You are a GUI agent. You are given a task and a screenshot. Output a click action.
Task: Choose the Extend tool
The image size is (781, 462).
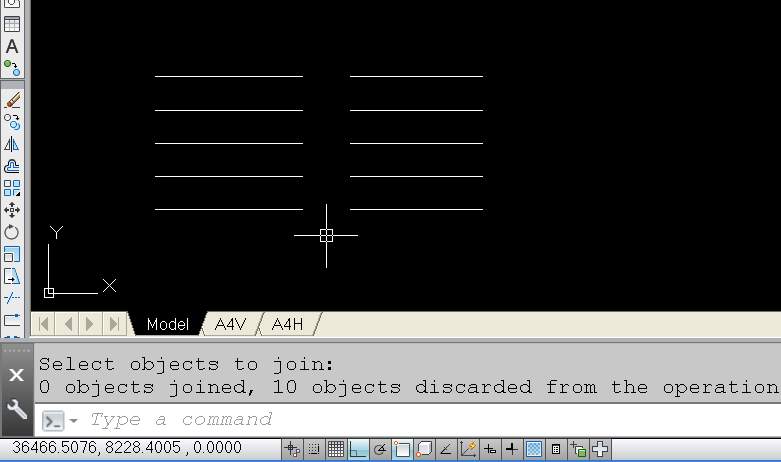12,320
